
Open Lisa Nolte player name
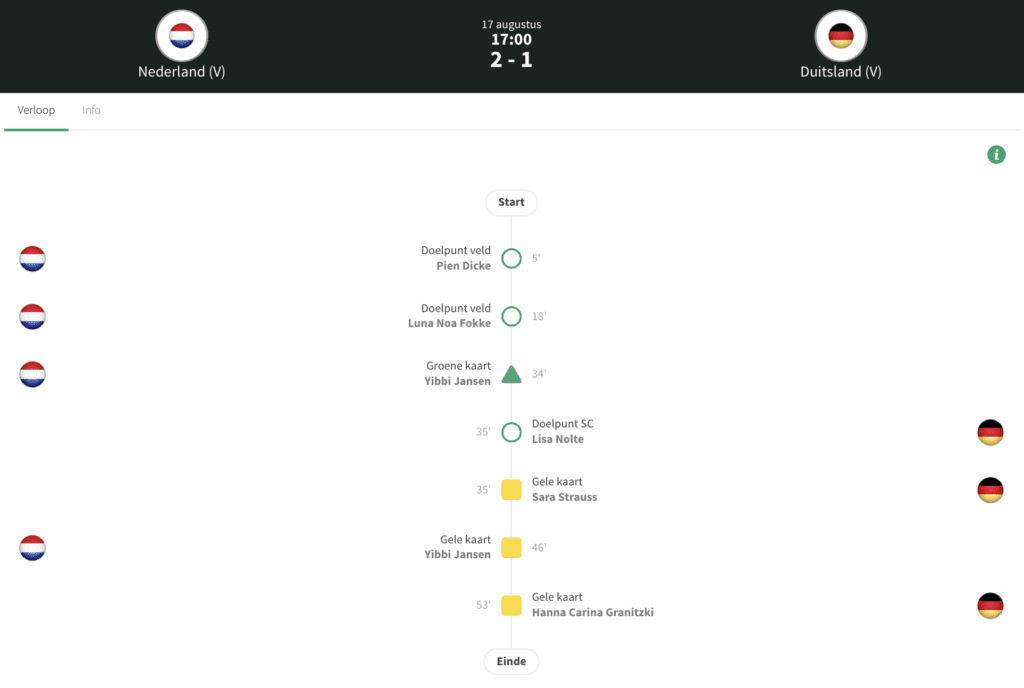[558, 439]
